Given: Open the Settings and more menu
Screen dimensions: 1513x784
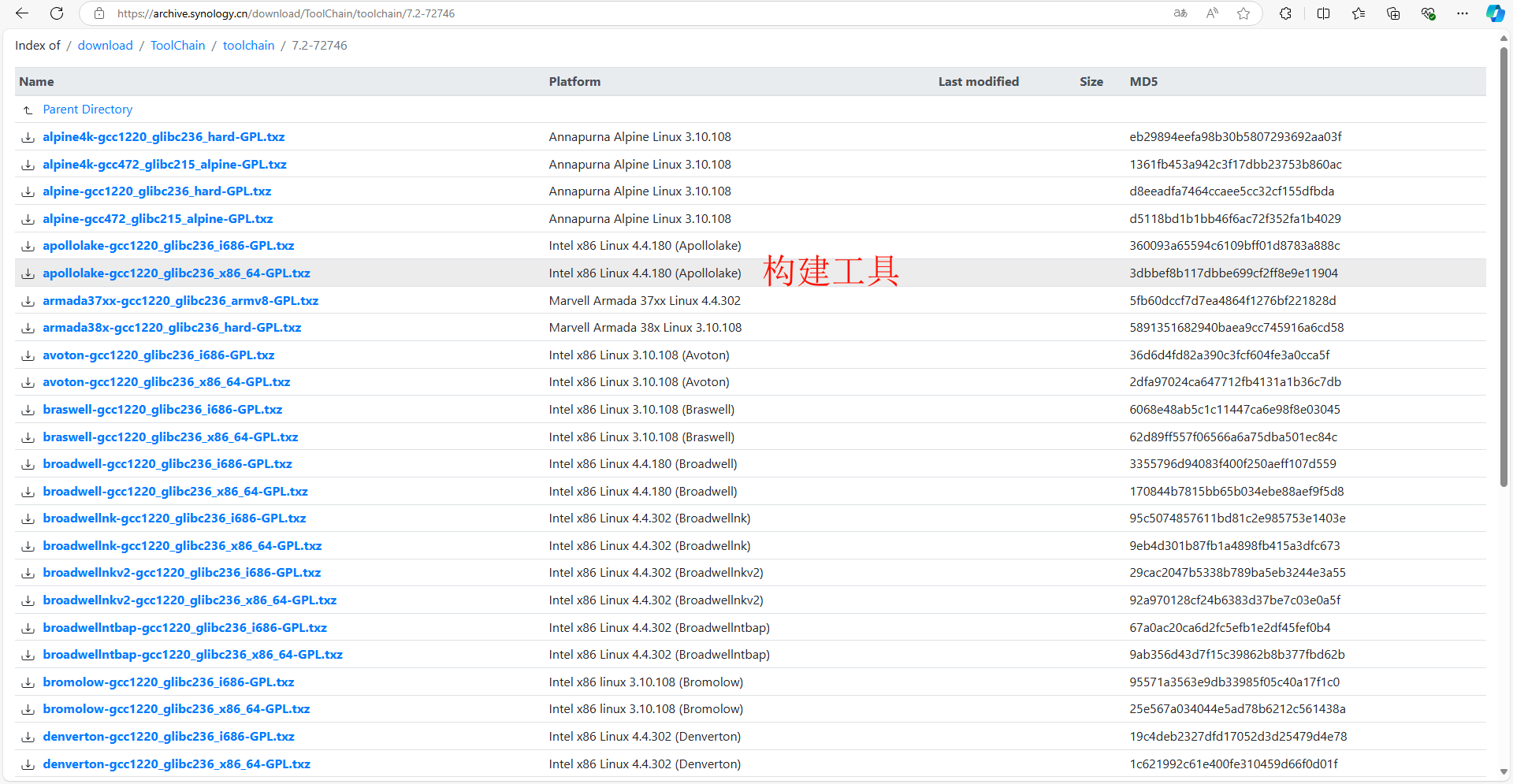Looking at the screenshot, I should pyautogui.click(x=1463, y=13).
